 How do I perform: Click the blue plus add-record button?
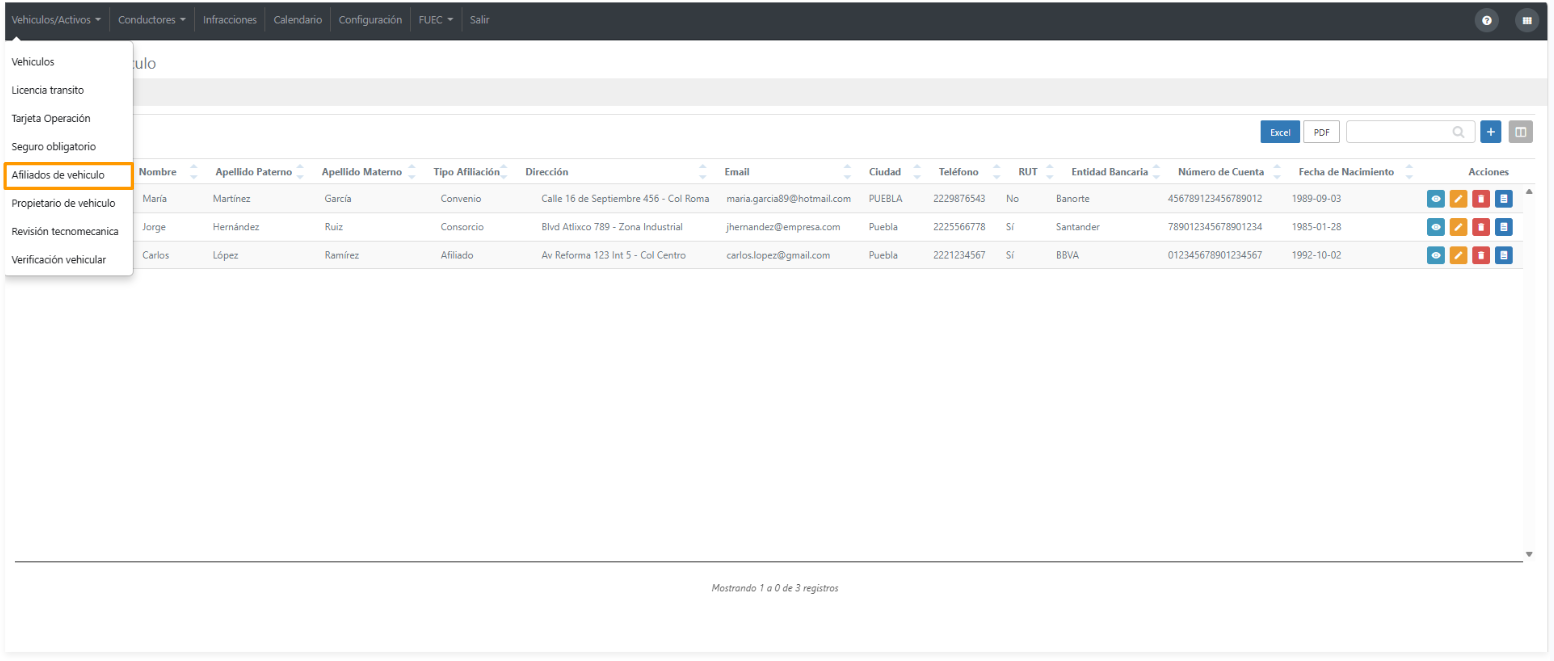pyautogui.click(x=1491, y=132)
